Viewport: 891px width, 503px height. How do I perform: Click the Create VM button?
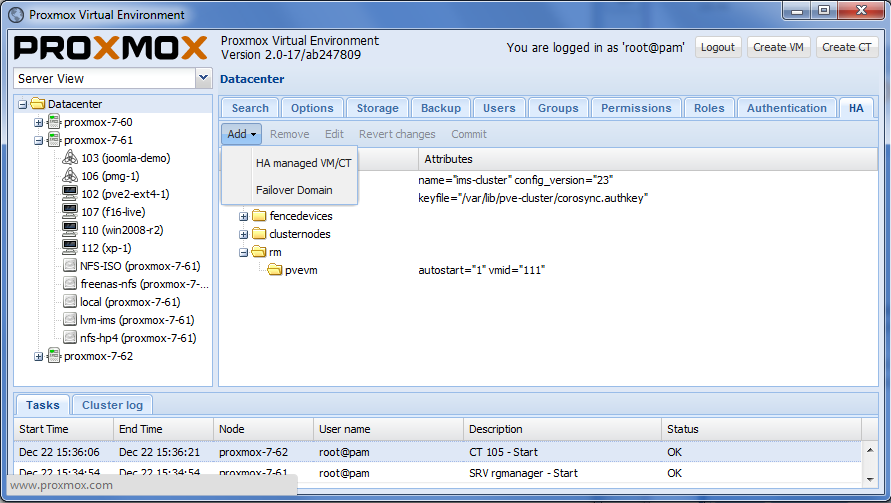(778, 47)
